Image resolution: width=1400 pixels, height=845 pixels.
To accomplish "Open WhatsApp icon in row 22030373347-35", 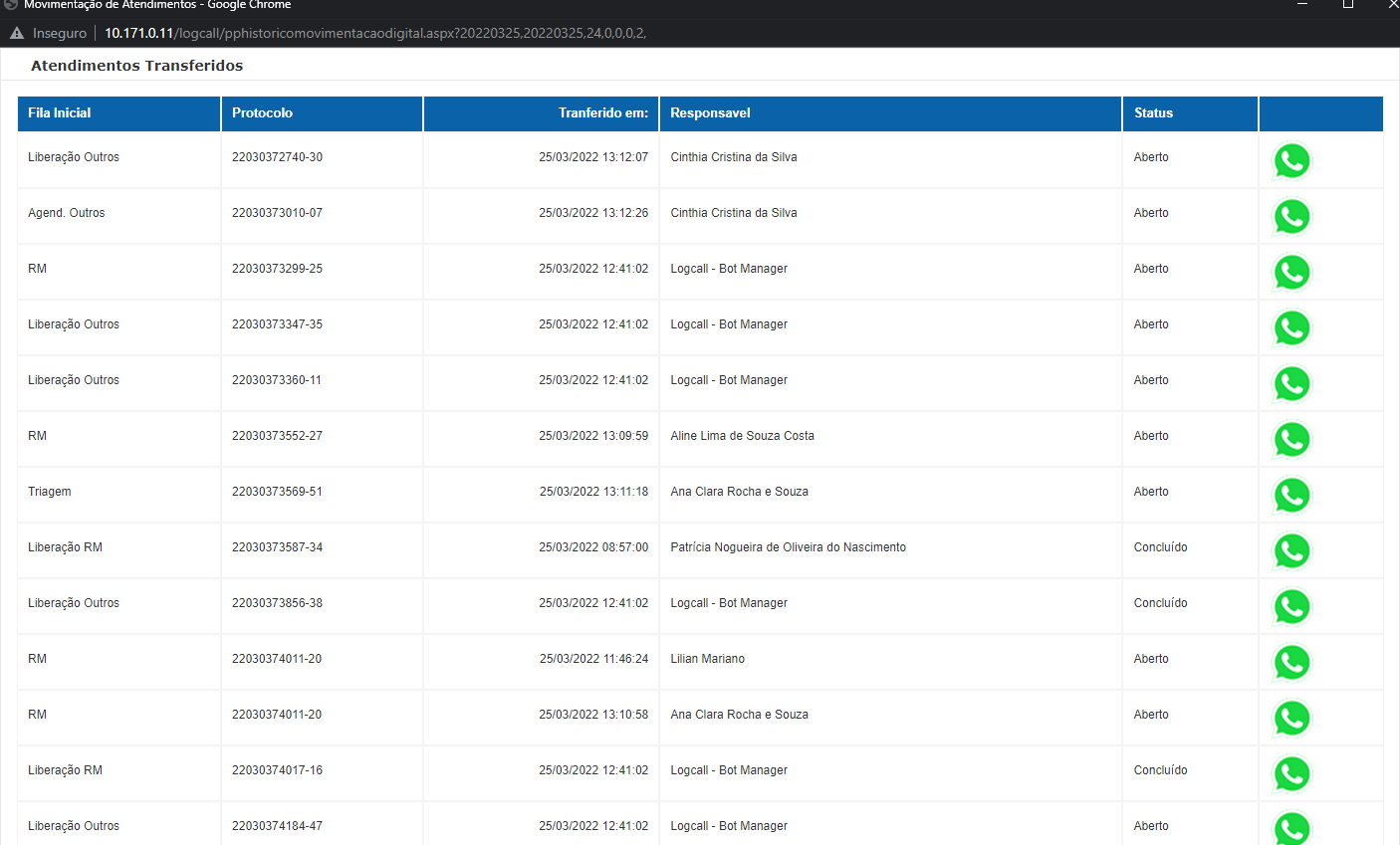I will [1291, 328].
